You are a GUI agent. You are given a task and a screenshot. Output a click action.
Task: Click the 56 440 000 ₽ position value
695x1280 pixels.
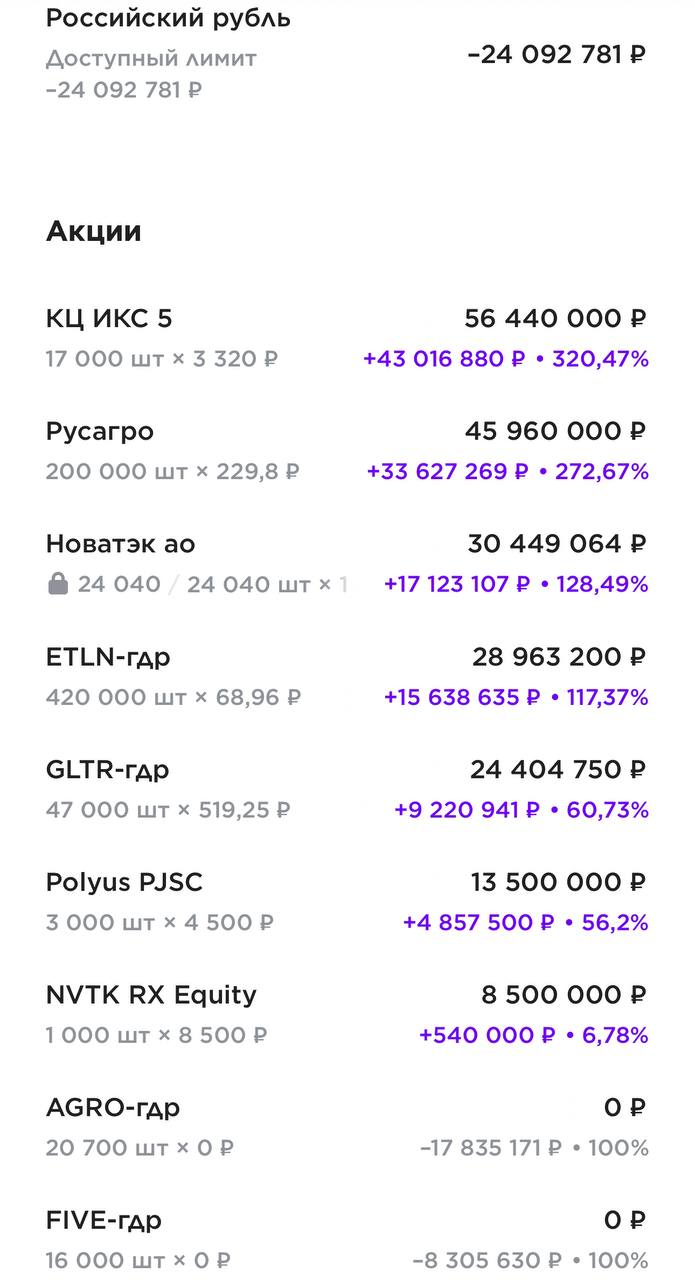555,319
